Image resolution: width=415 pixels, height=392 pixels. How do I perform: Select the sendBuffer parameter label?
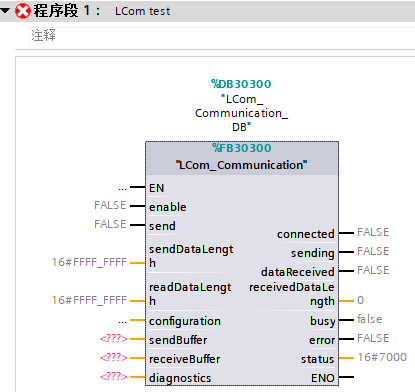coord(178,340)
